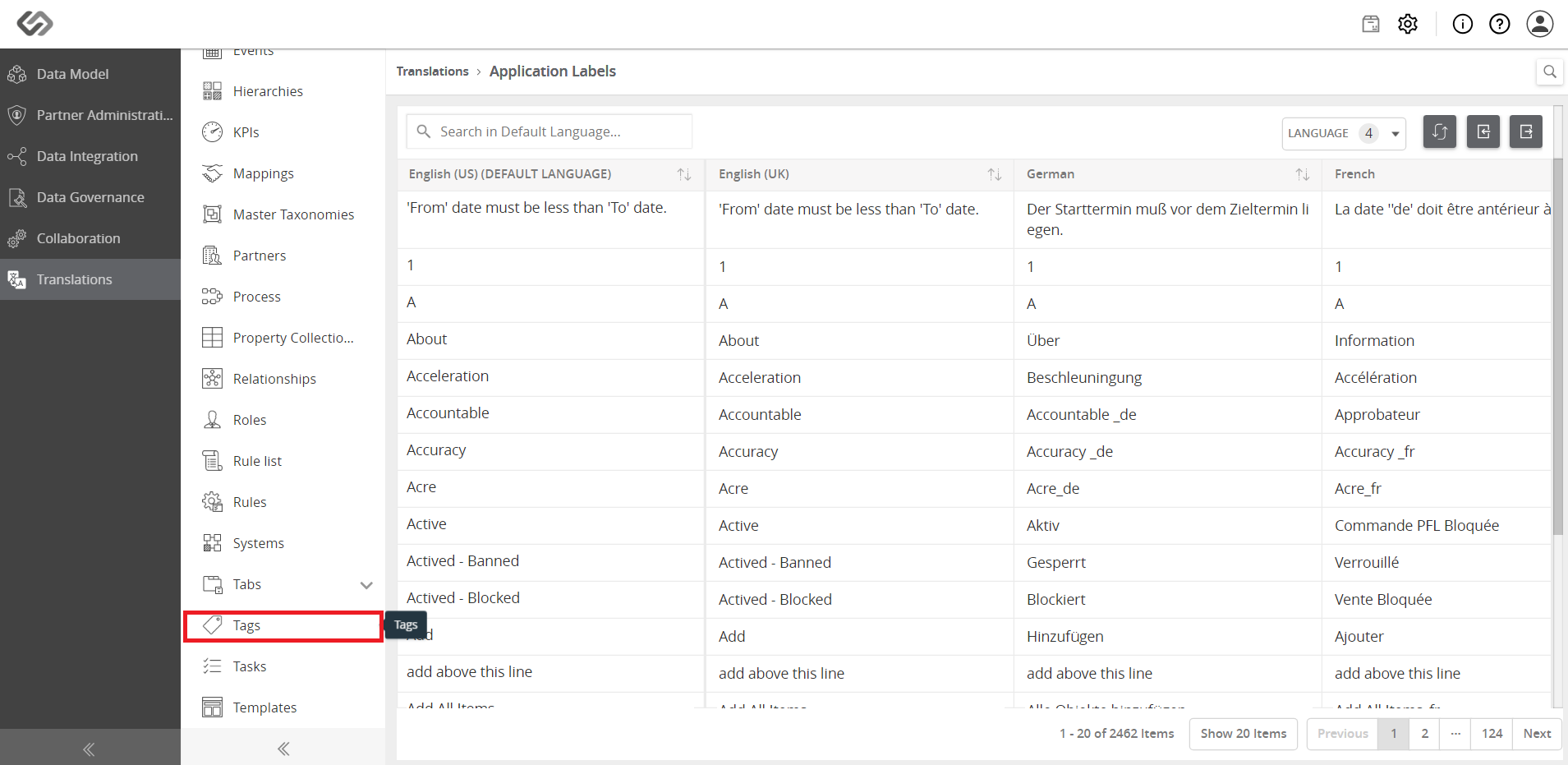Click the Partners icon
The height and width of the screenshot is (765, 1568).
click(x=212, y=256)
